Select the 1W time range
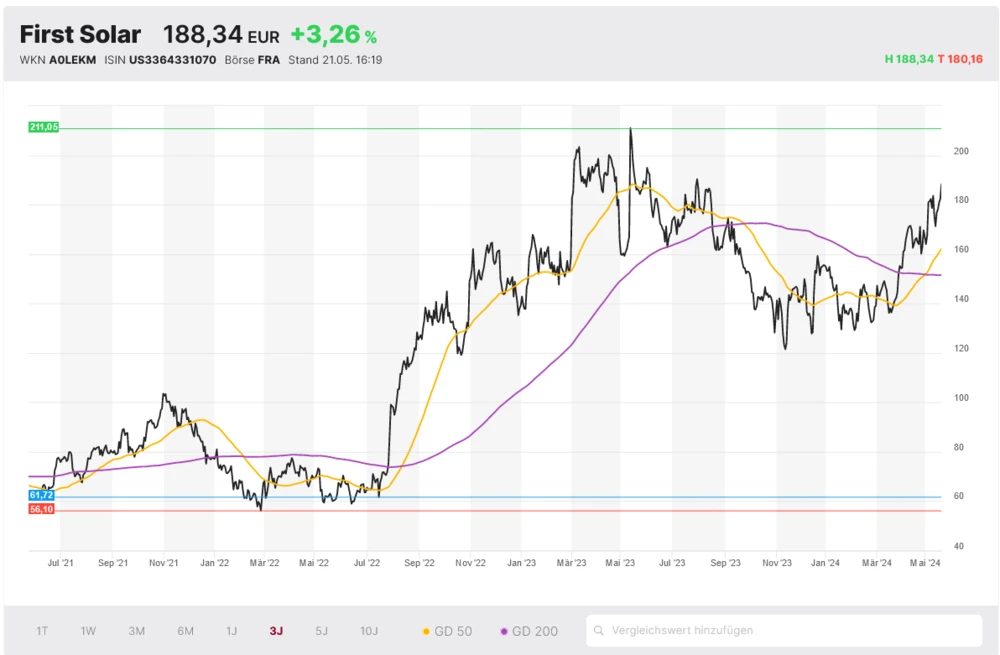This screenshot has height=655, width=1000. pyautogui.click(x=88, y=631)
